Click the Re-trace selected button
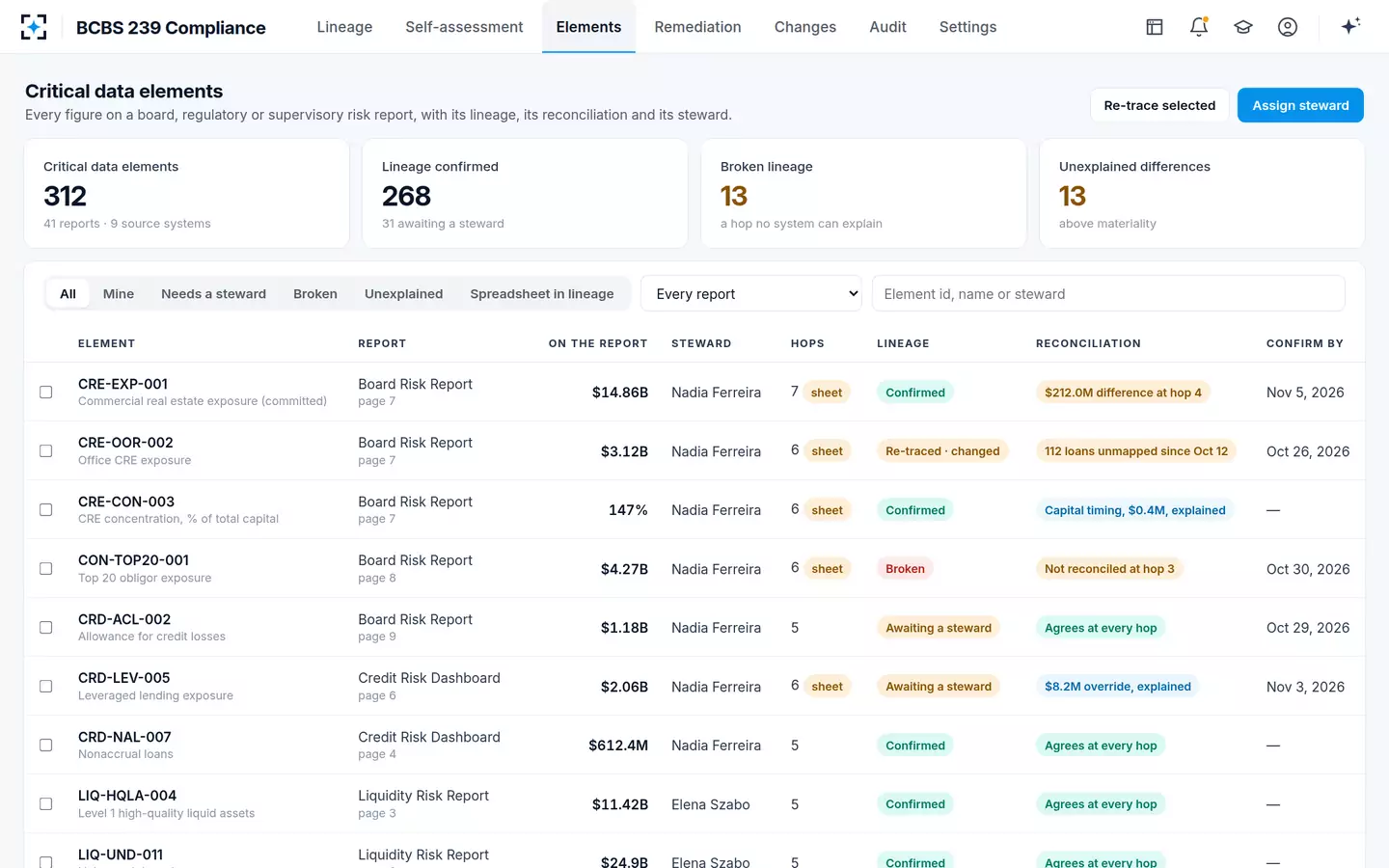The image size is (1389, 868). click(1159, 105)
